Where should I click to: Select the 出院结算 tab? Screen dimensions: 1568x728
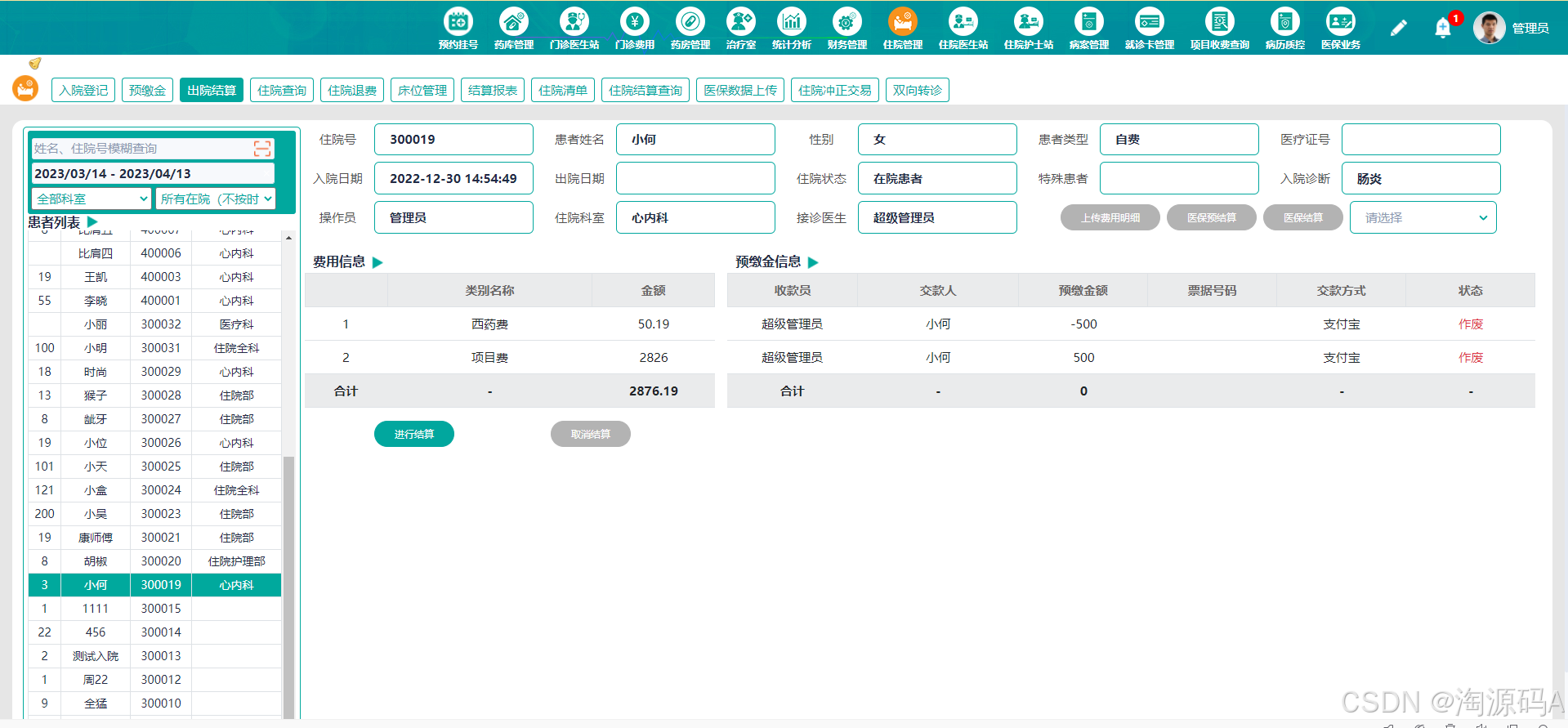point(212,90)
